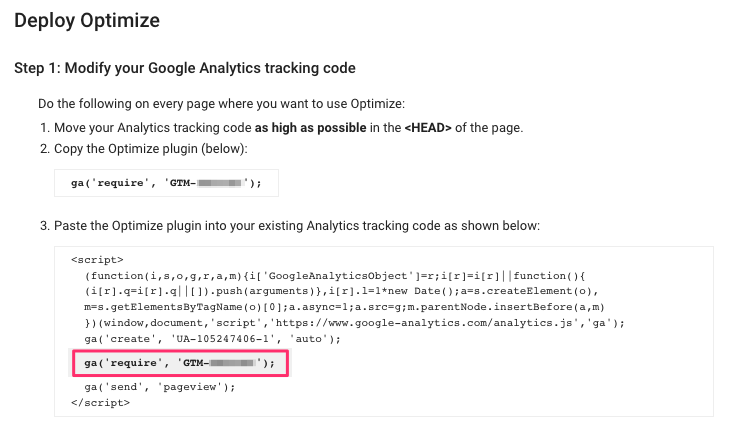Click the "Step 1: Modify your Google Analytics tracking code" heading
The image size is (742, 432).
point(185,68)
